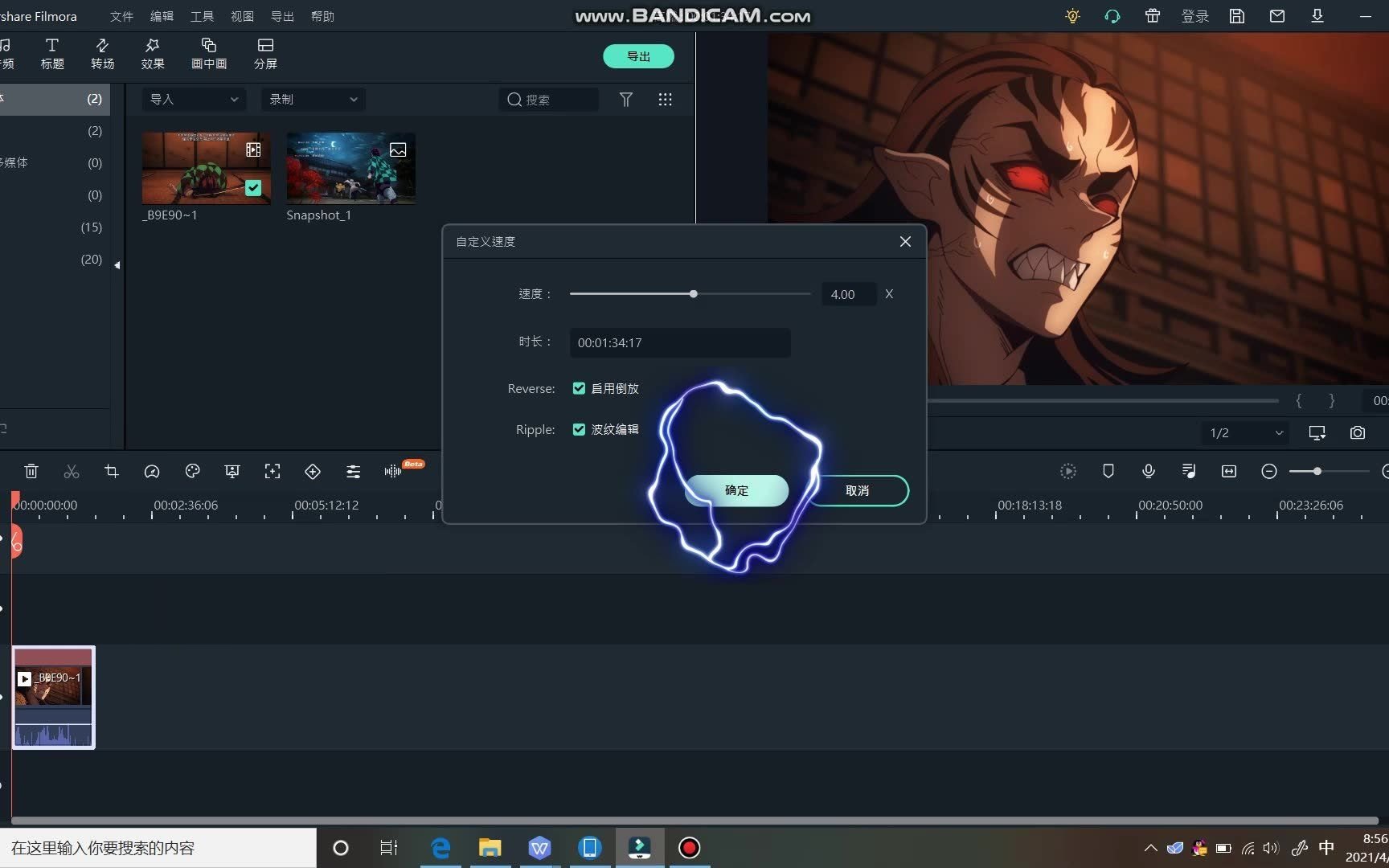Viewport: 1389px width, 868px height.
Task: Click the lightbulb tips icon
Action: (x=1072, y=16)
